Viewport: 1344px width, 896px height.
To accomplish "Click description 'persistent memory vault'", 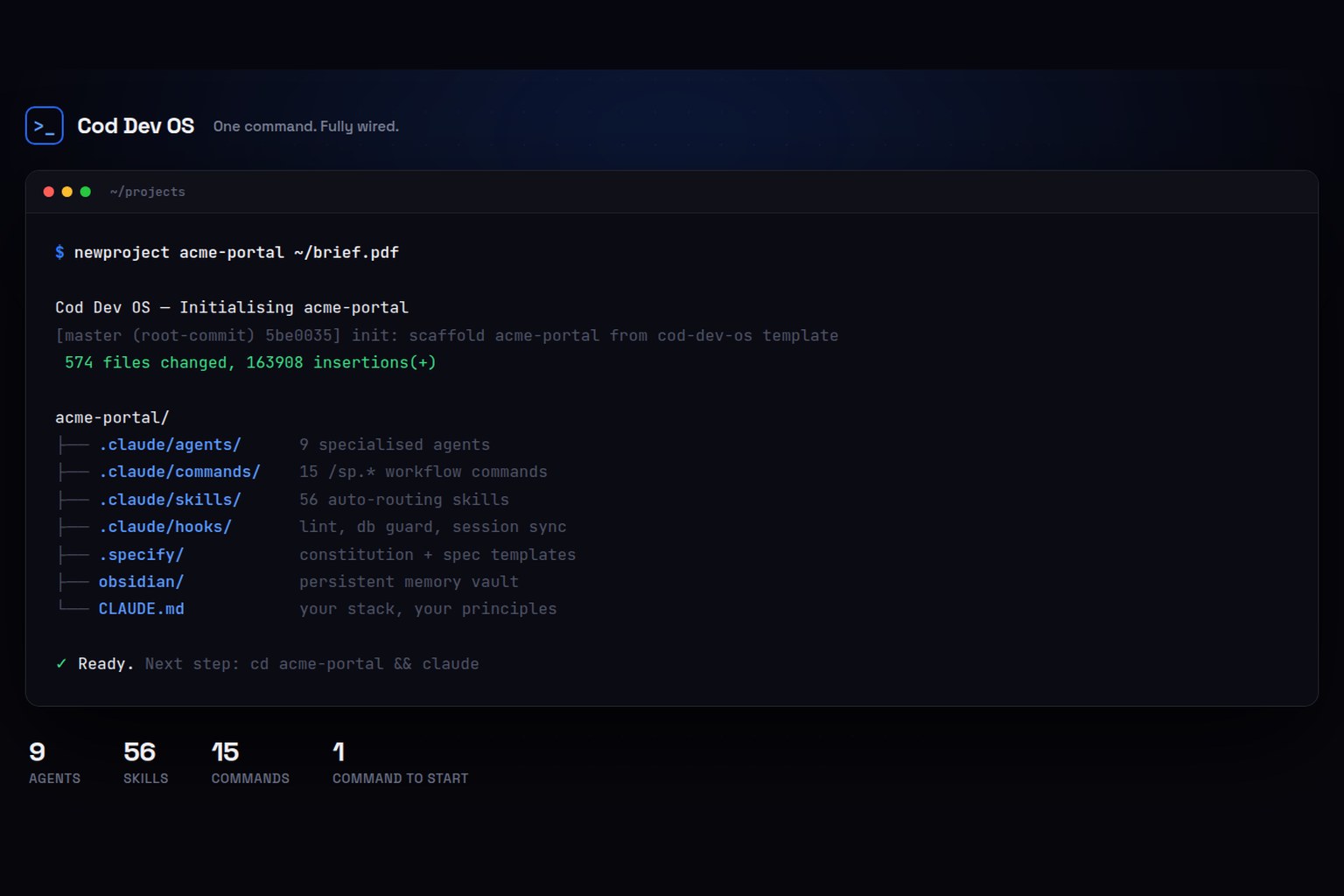I will (409, 582).
